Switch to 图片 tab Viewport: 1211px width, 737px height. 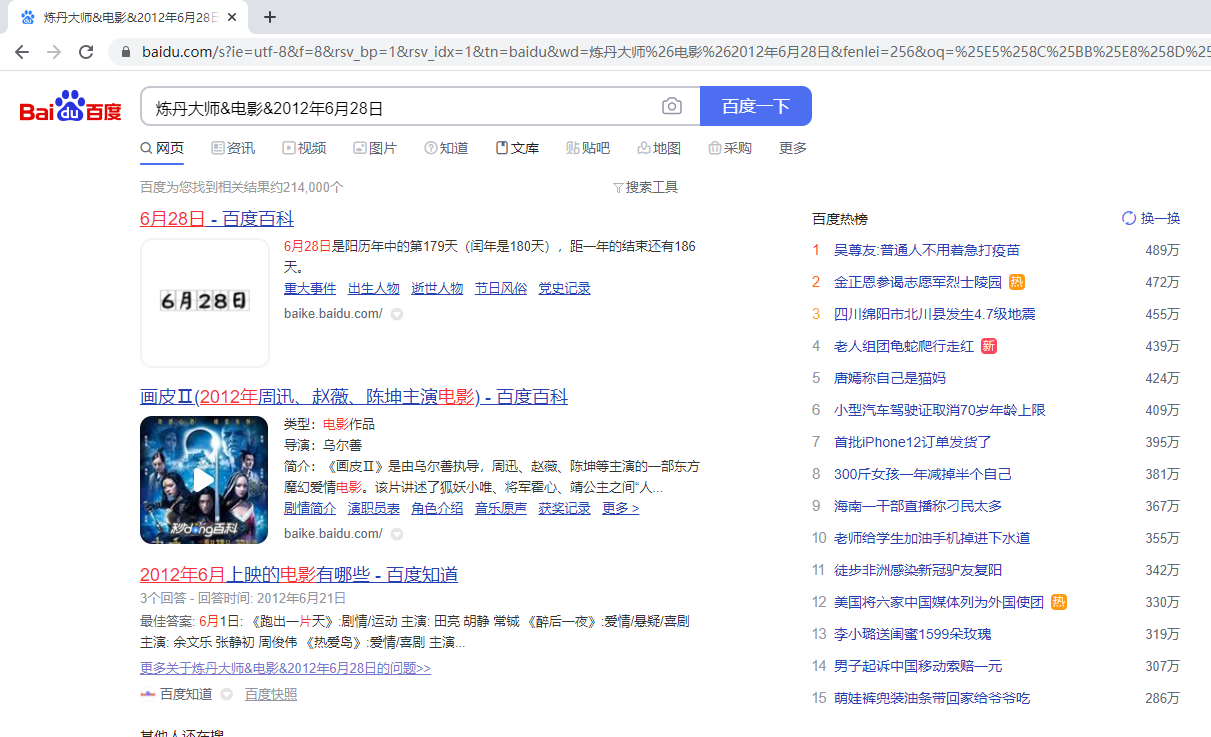[375, 148]
